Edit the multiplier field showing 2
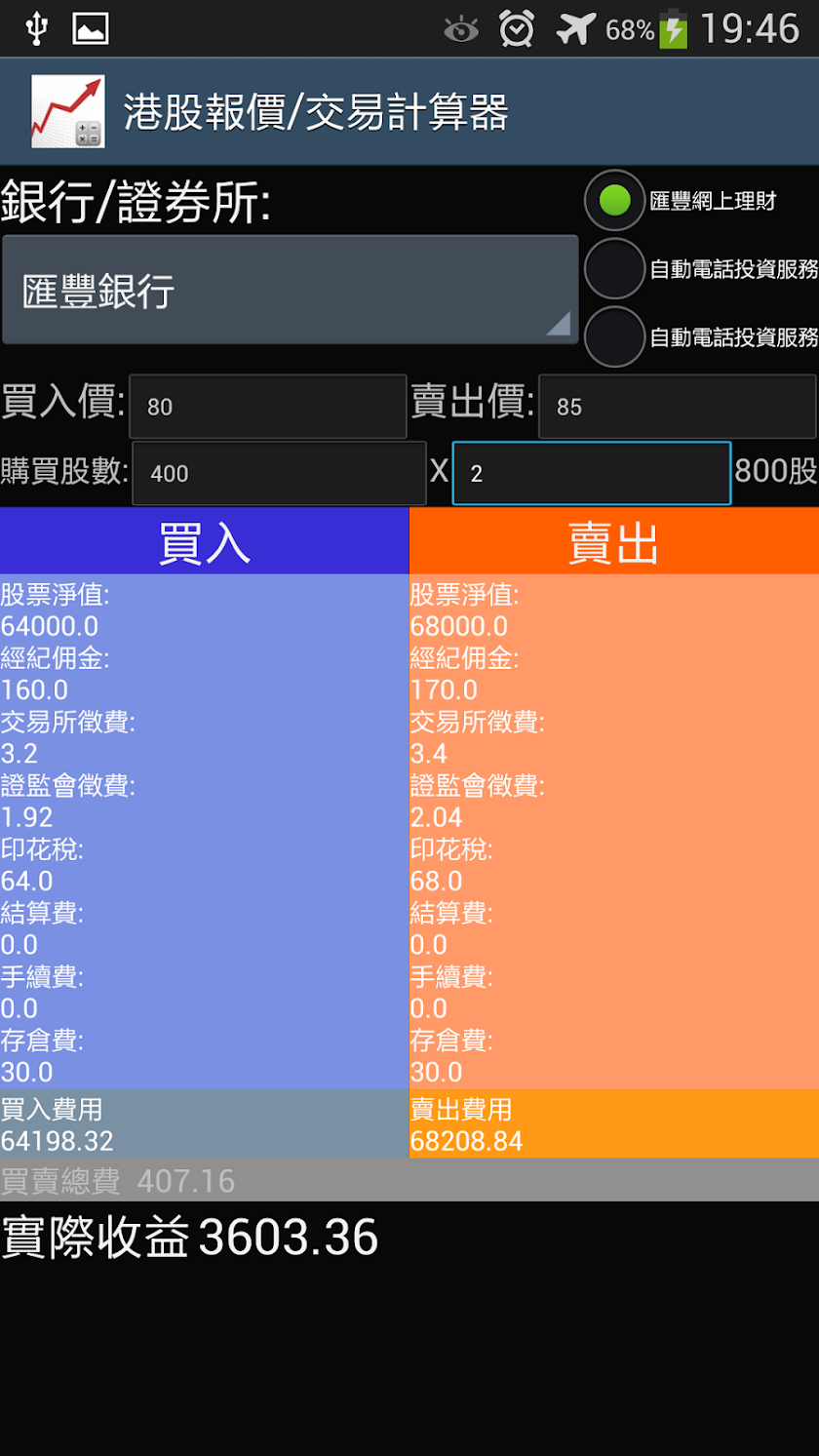 pyautogui.click(x=592, y=473)
